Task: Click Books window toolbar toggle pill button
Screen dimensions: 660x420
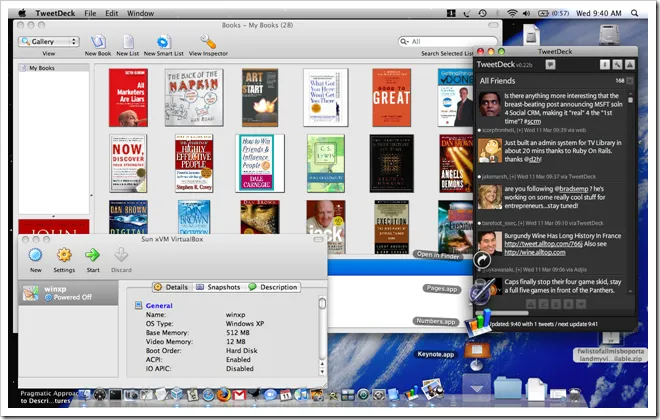Action: point(492,25)
